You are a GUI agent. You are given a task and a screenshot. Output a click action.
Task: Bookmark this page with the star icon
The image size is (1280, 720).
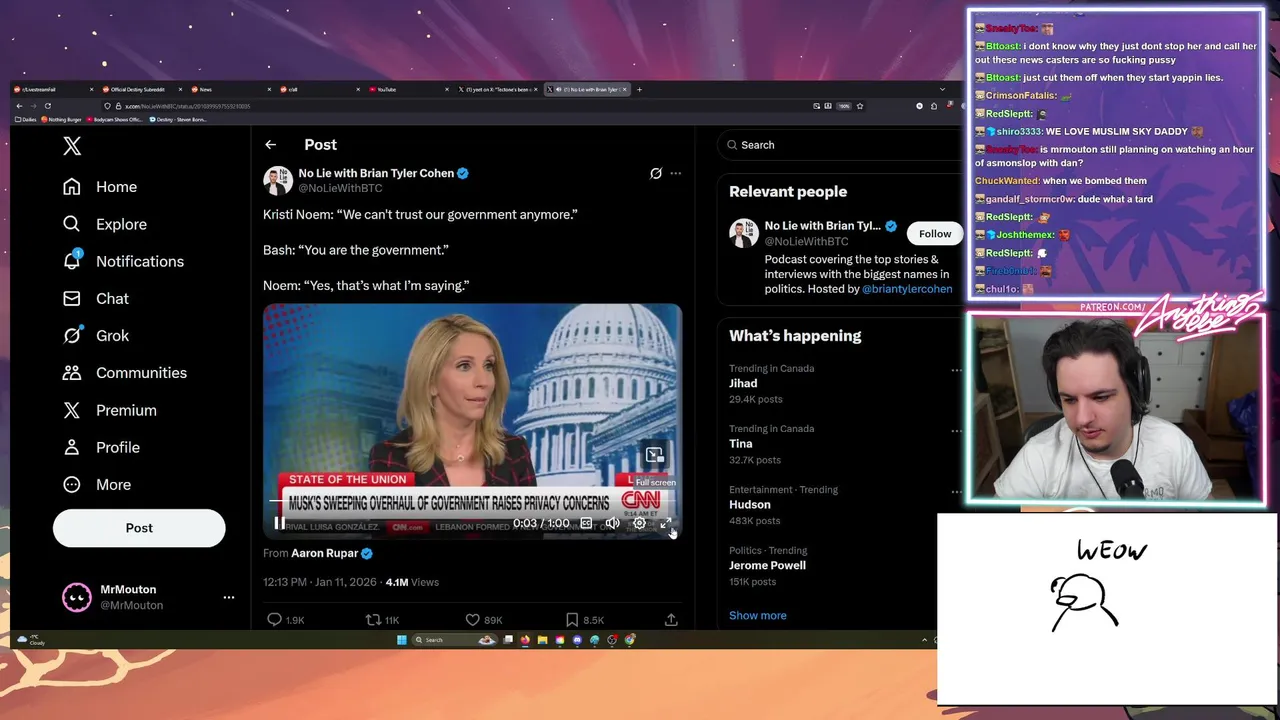[860, 106]
